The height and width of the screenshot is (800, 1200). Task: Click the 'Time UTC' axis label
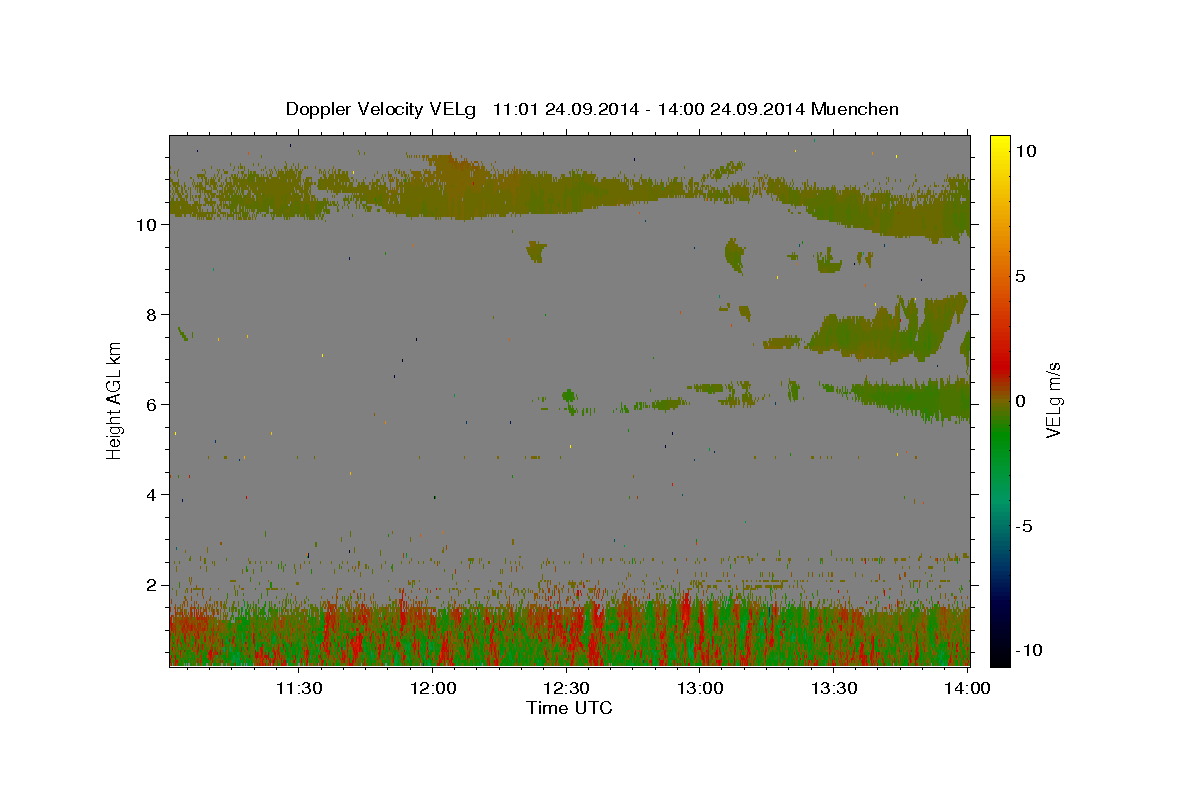pos(569,708)
